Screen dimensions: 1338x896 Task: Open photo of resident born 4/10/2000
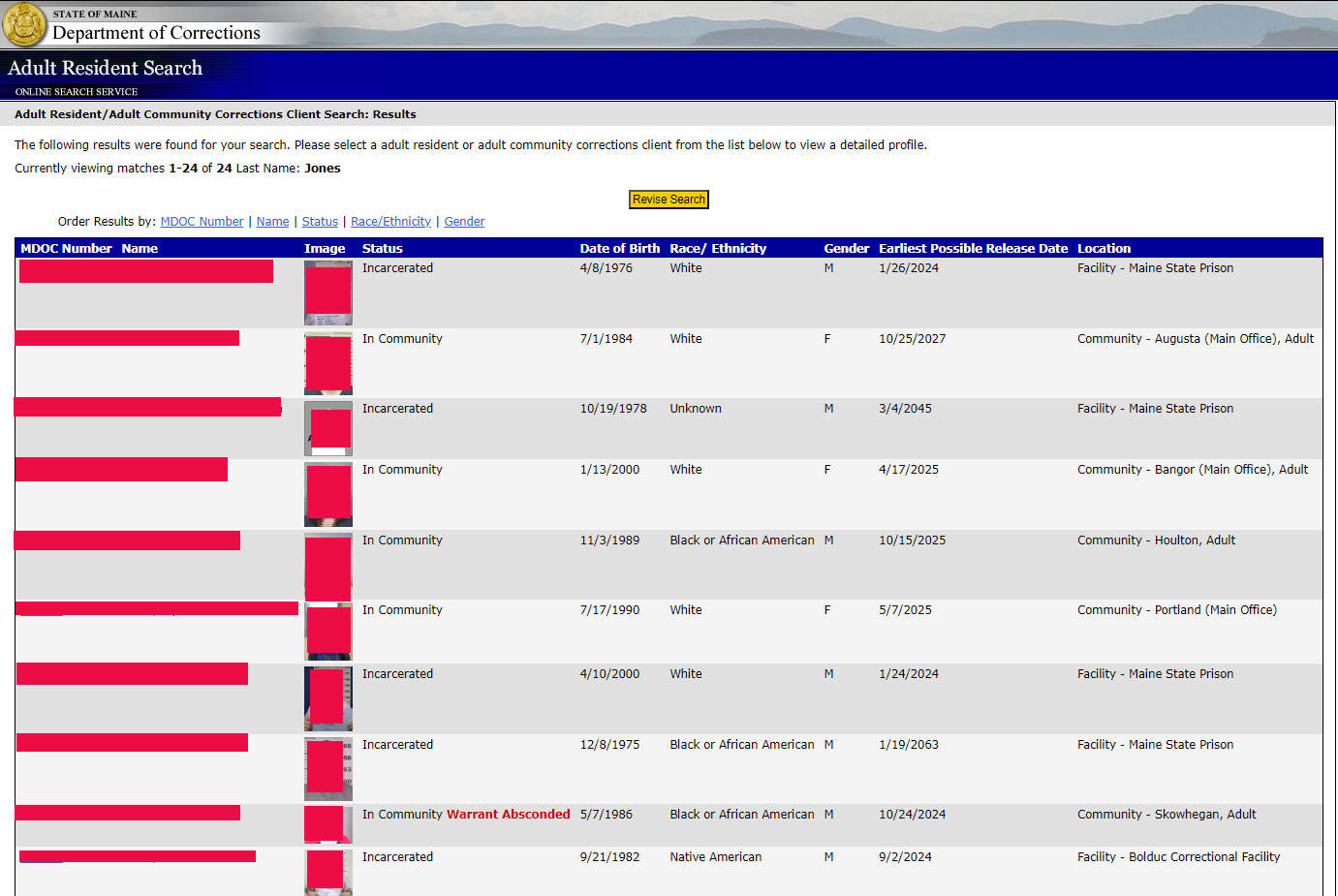click(327, 698)
